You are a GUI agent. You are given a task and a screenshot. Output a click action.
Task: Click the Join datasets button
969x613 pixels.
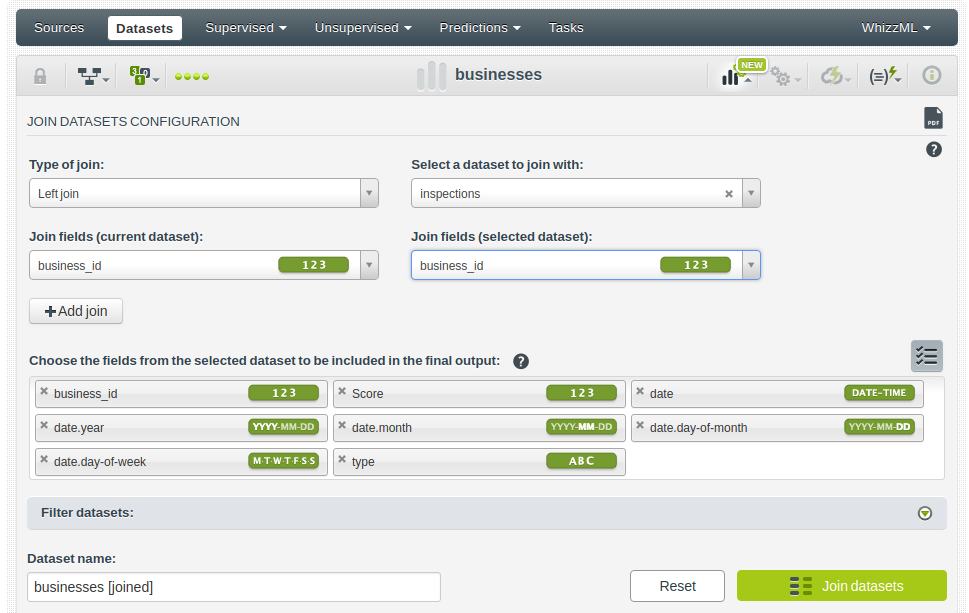(x=841, y=586)
